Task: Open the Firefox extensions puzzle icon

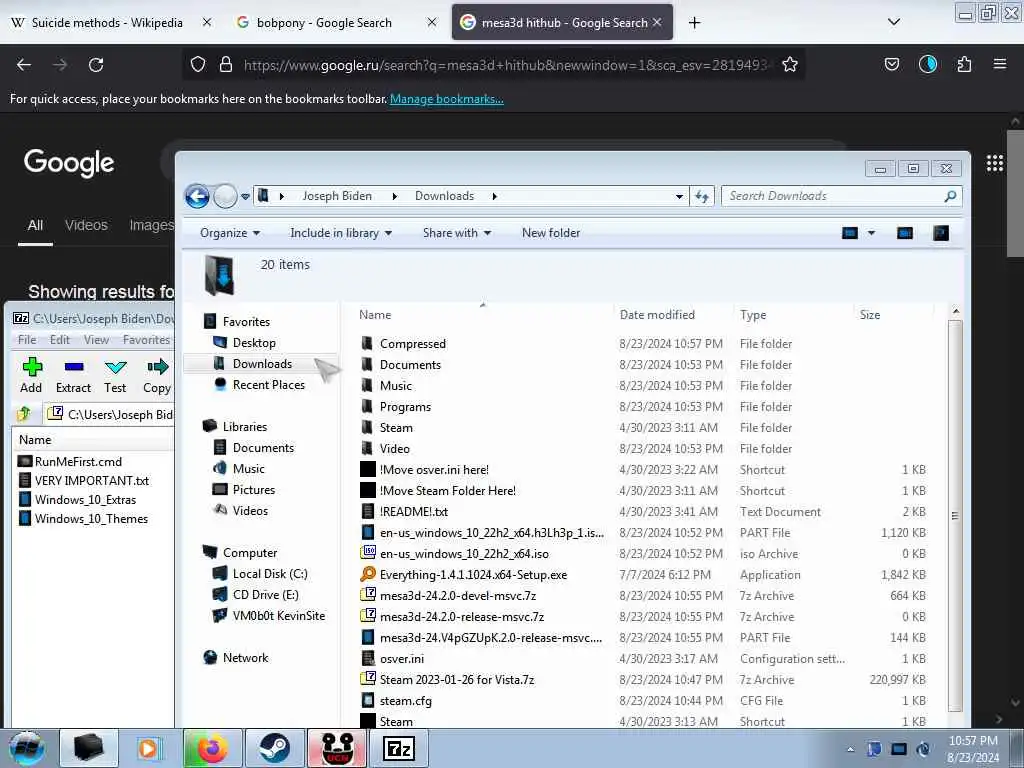Action: (x=964, y=64)
